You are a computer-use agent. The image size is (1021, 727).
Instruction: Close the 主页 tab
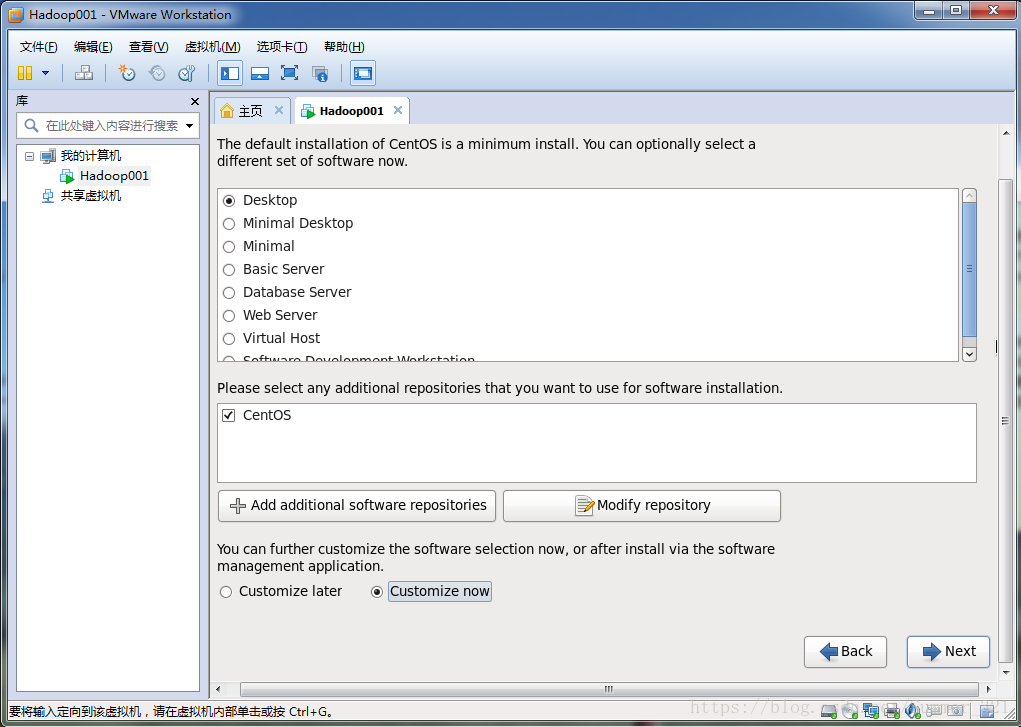[279, 110]
